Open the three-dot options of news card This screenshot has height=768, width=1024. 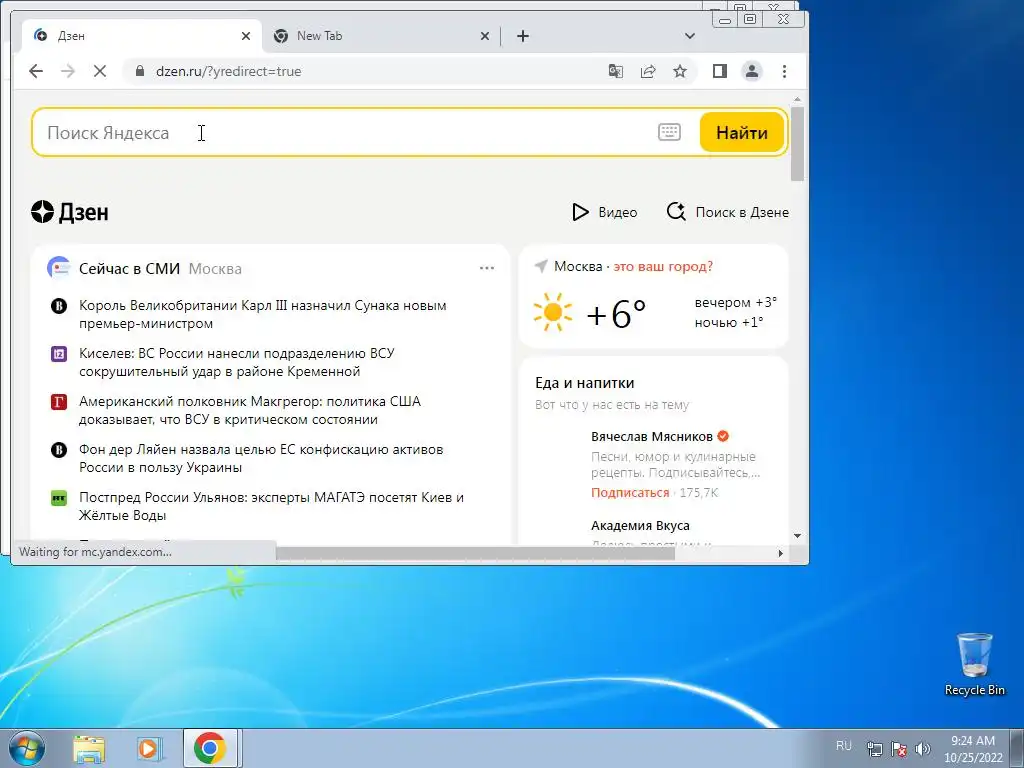[x=487, y=268]
